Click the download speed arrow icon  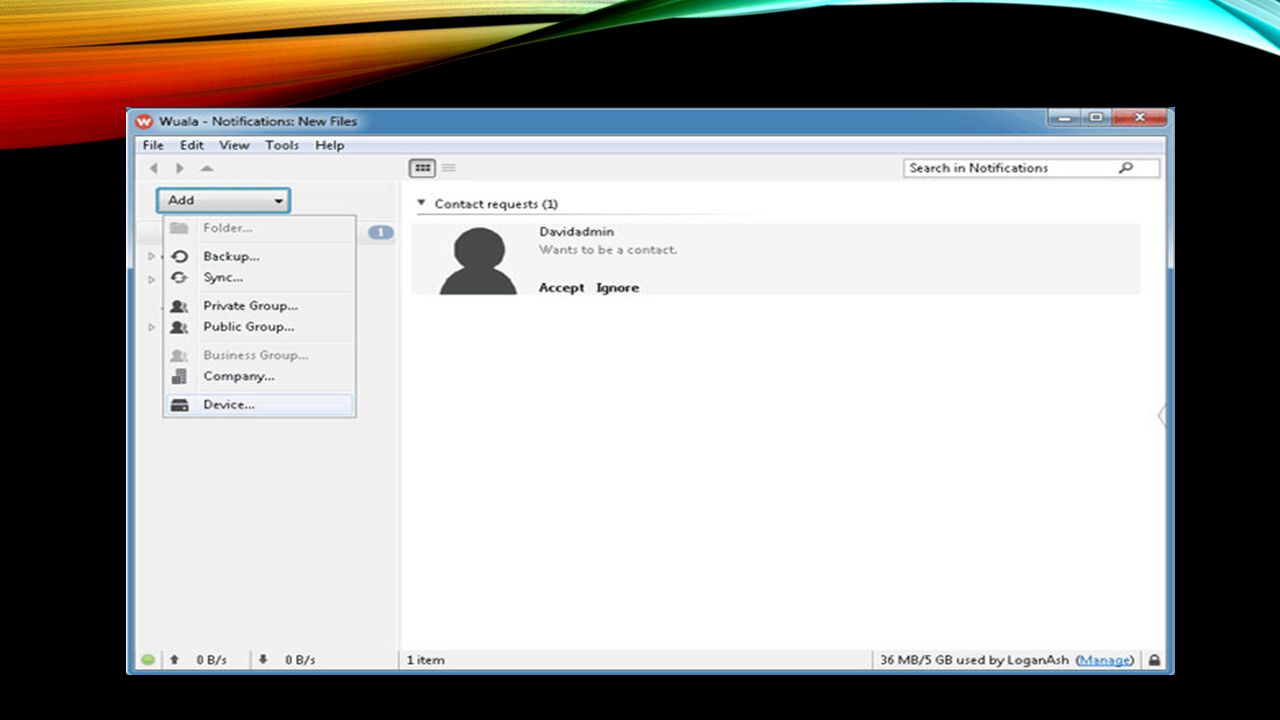click(x=263, y=660)
